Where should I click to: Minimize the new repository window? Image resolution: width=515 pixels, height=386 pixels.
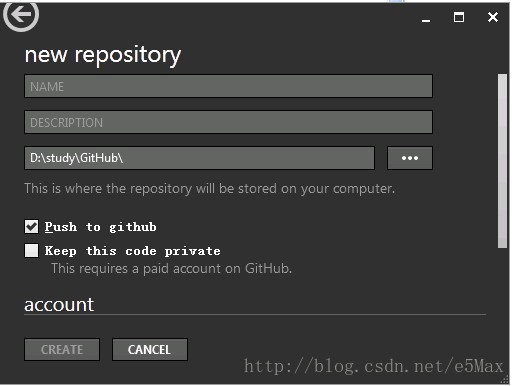click(x=426, y=19)
